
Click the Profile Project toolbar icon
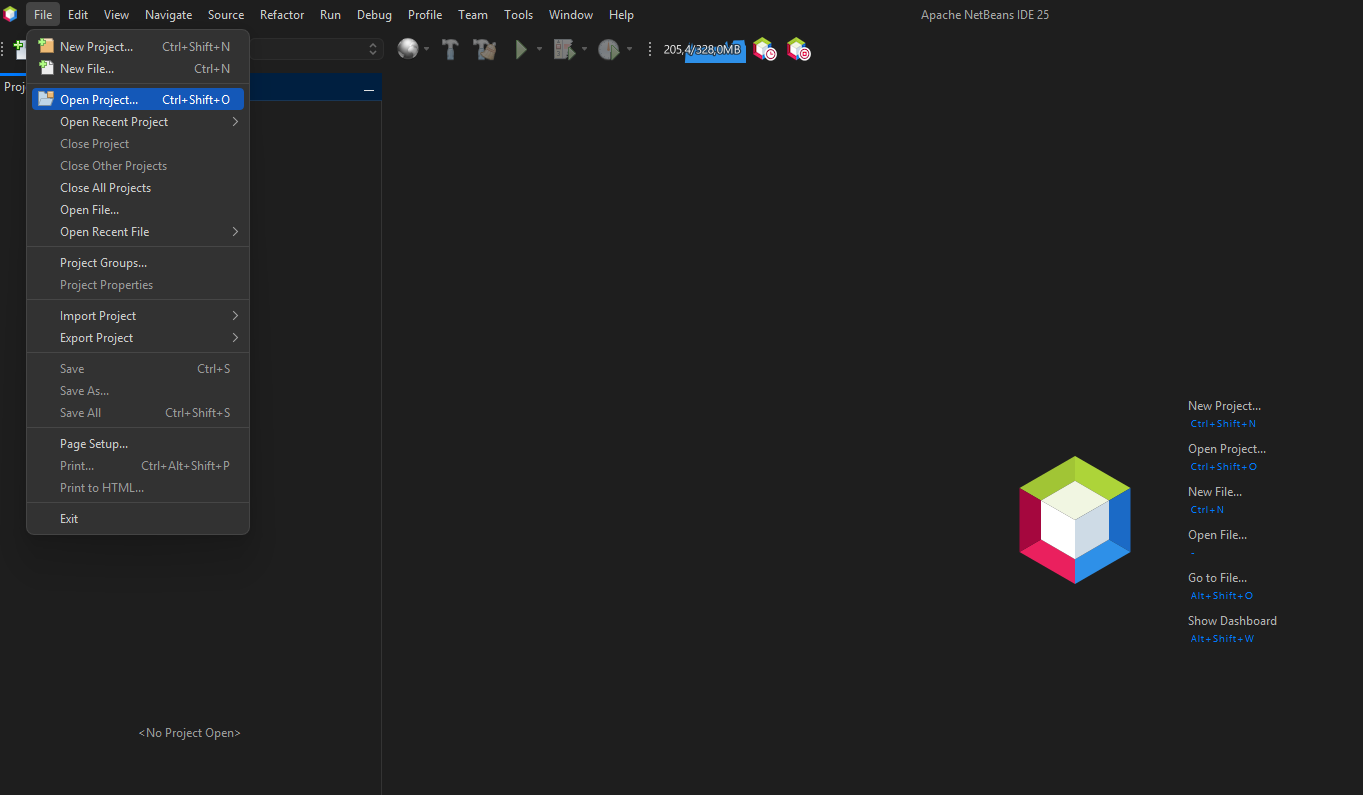pos(608,49)
